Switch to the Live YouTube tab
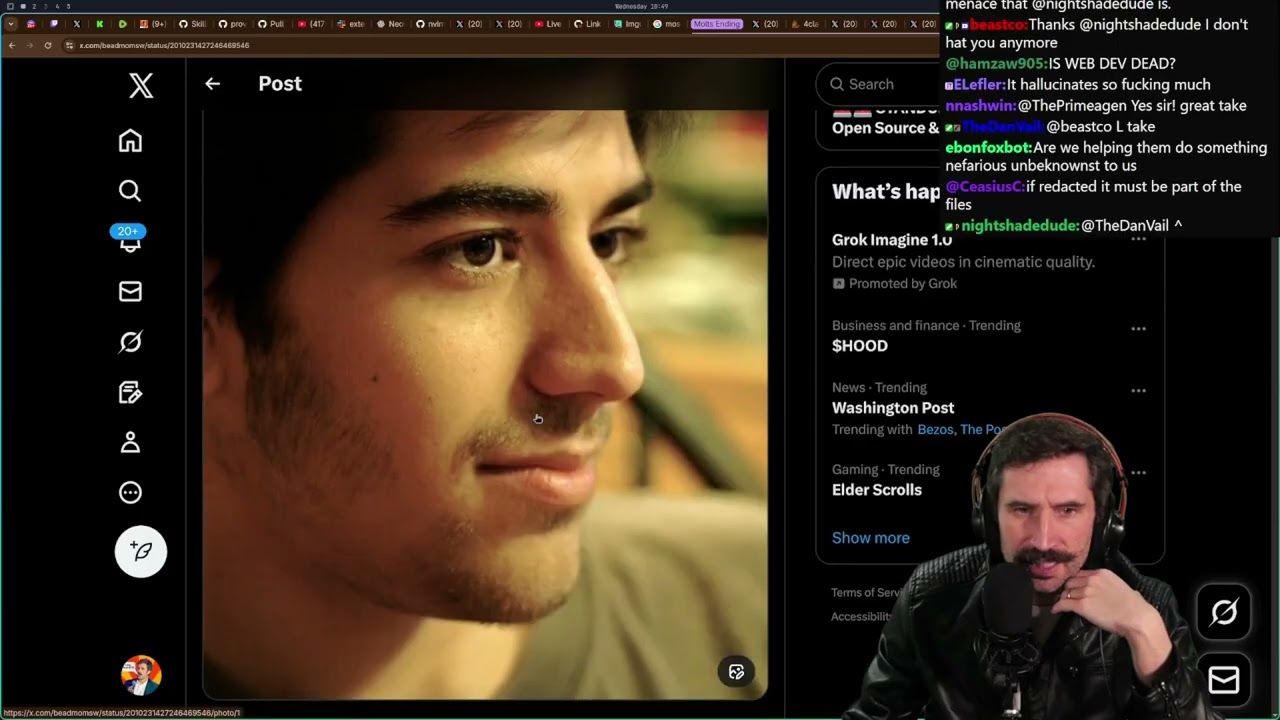 point(548,24)
